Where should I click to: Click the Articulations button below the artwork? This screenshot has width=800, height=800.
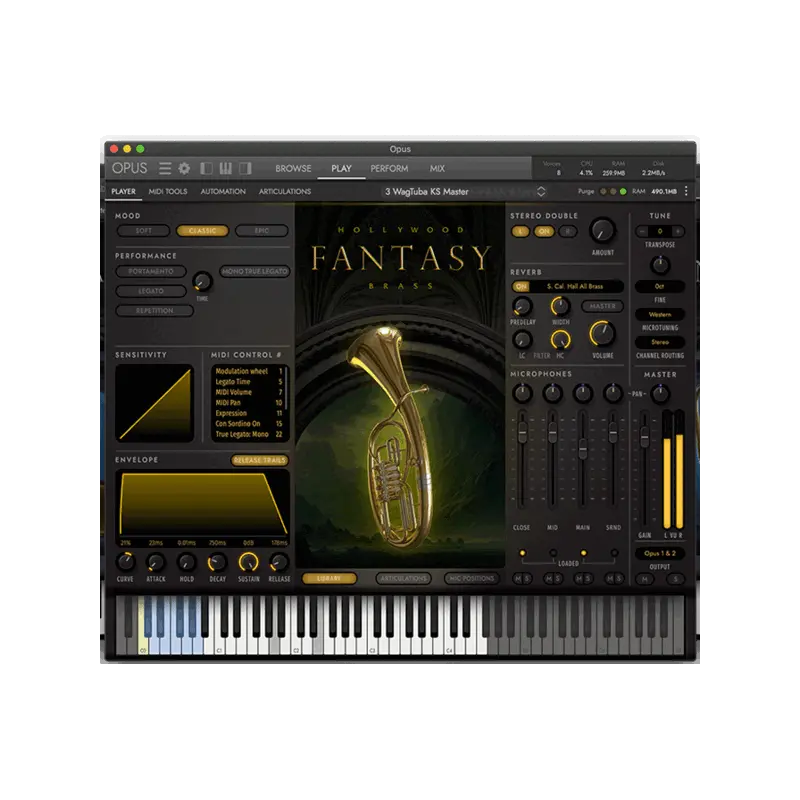click(403, 578)
